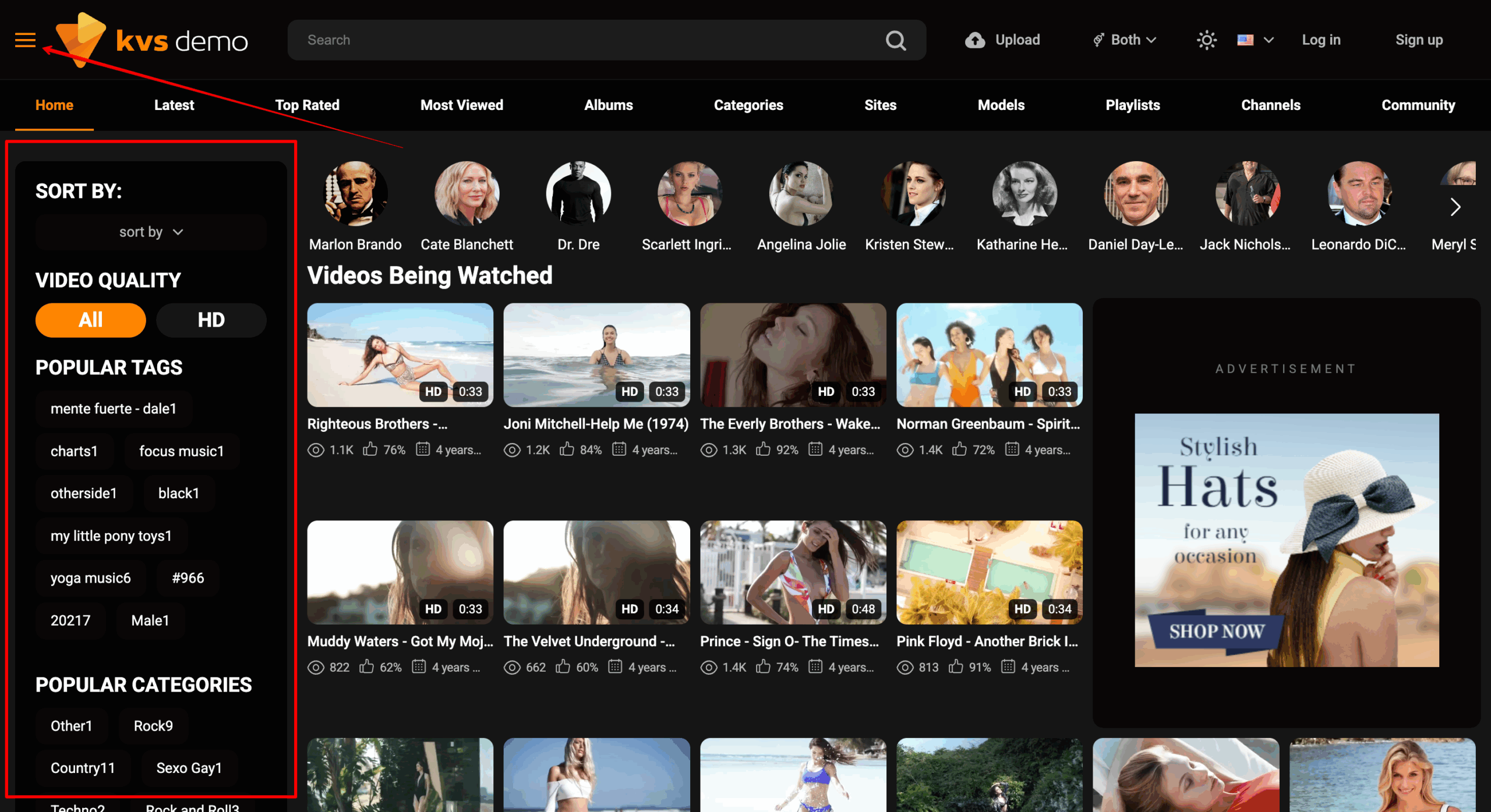Click the Sign up button
Image resolution: width=1491 pixels, height=812 pixels.
pos(1418,40)
